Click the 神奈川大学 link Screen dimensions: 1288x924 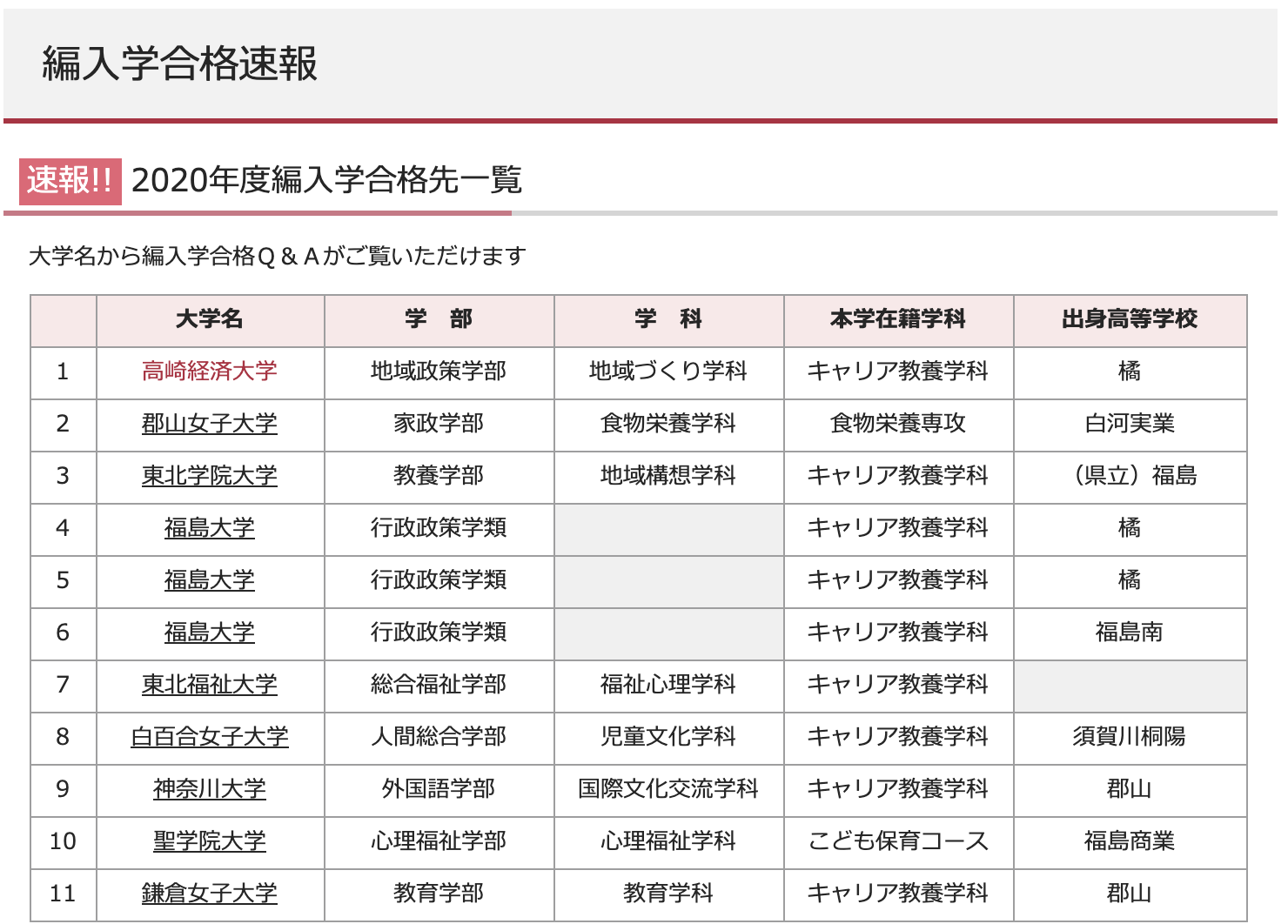click(210, 789)
